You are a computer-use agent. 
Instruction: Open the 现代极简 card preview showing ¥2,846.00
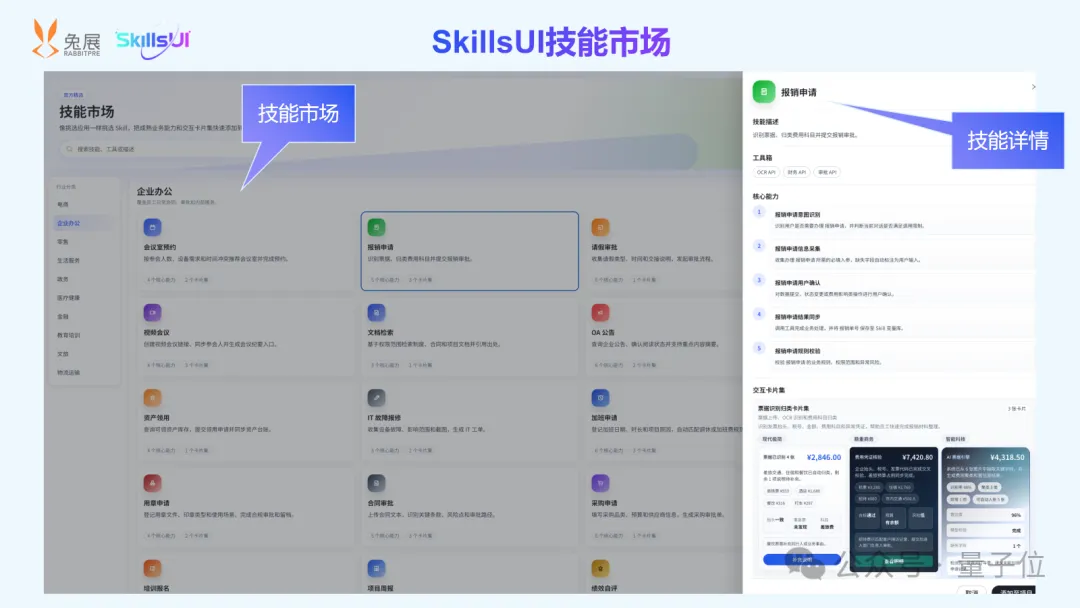coord(802,509)
